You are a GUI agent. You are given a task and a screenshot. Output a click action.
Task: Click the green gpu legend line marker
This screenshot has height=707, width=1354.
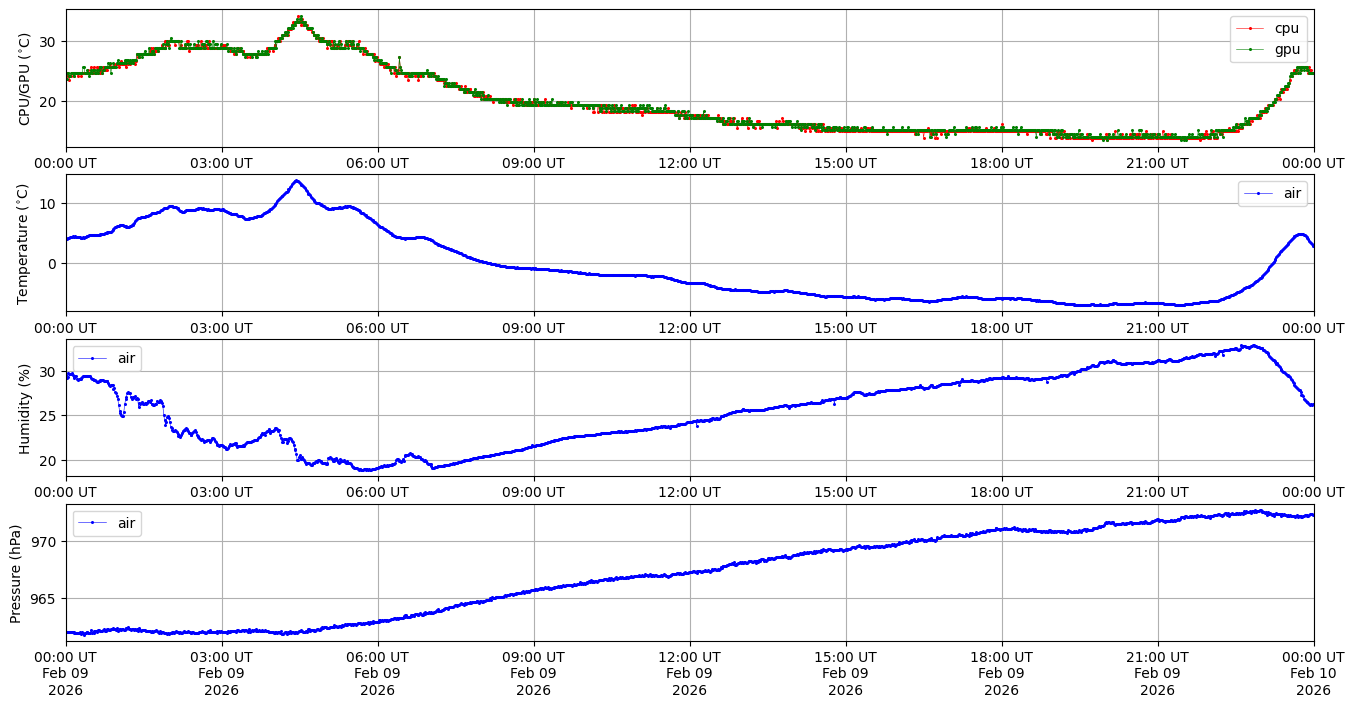(x=1250, y=49)
